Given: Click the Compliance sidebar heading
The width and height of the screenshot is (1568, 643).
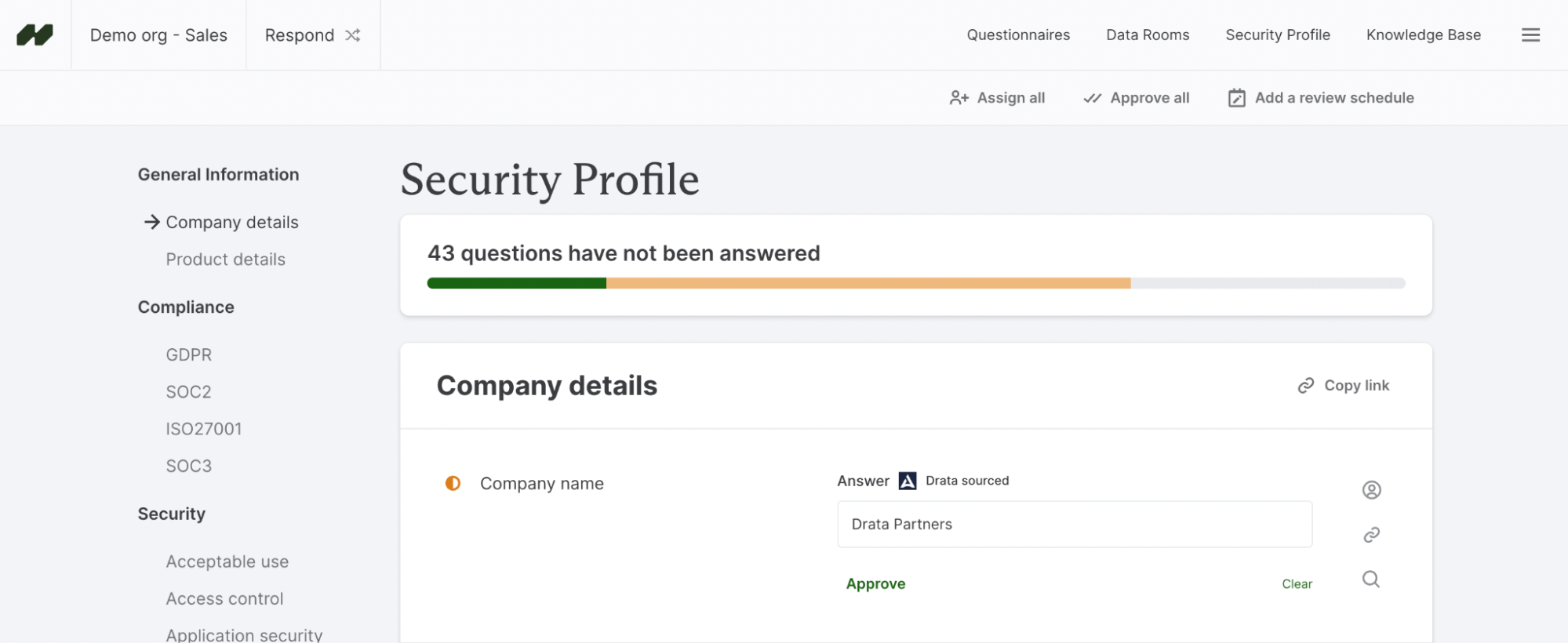Looking at the screenshot, I should [186, 307].
